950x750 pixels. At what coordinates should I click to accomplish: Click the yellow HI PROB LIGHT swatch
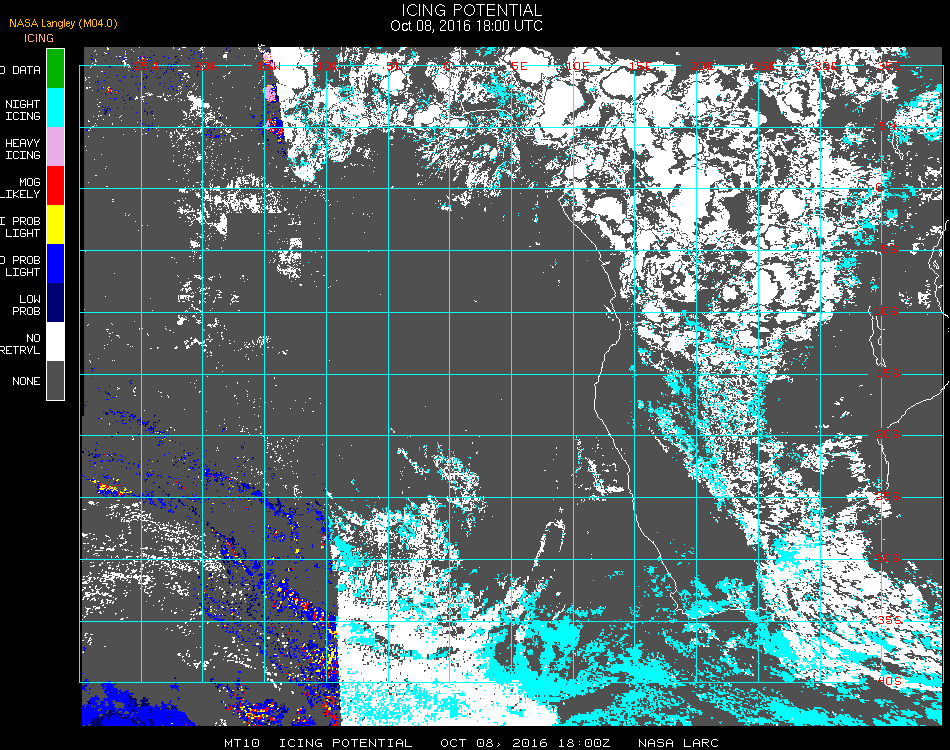(55, 225)
